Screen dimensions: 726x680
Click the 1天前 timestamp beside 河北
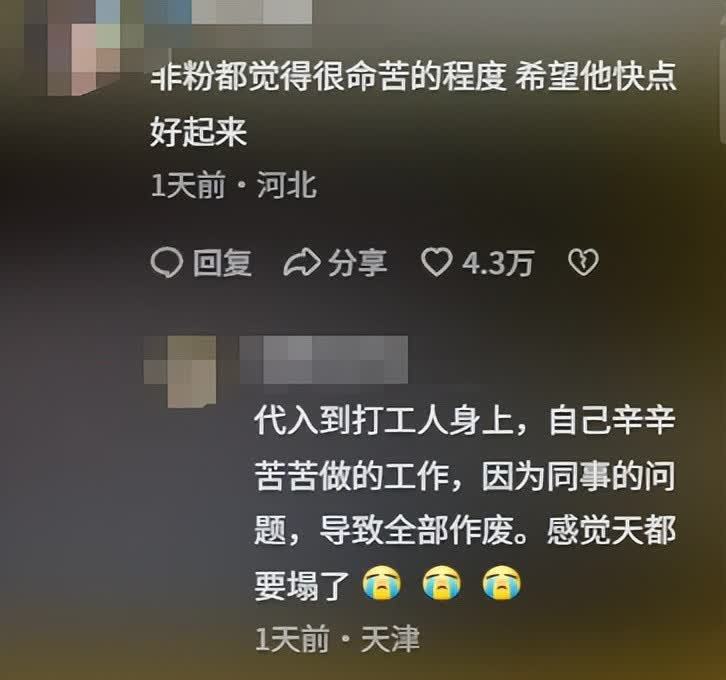pyautogui.click(x=188, y=186)
